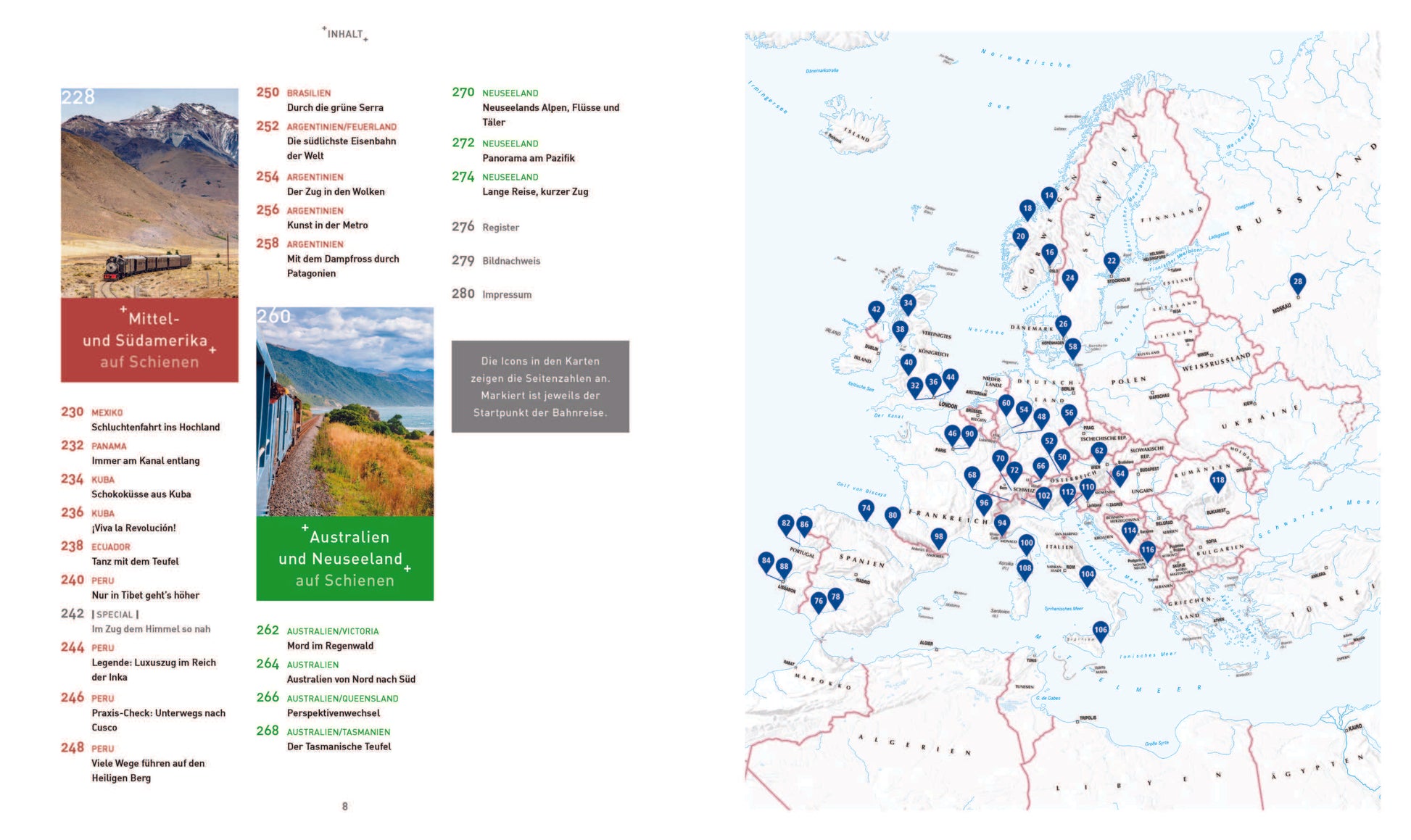
Task: Click map pin 118 in Rumänien
Action: coord(1217,480)
